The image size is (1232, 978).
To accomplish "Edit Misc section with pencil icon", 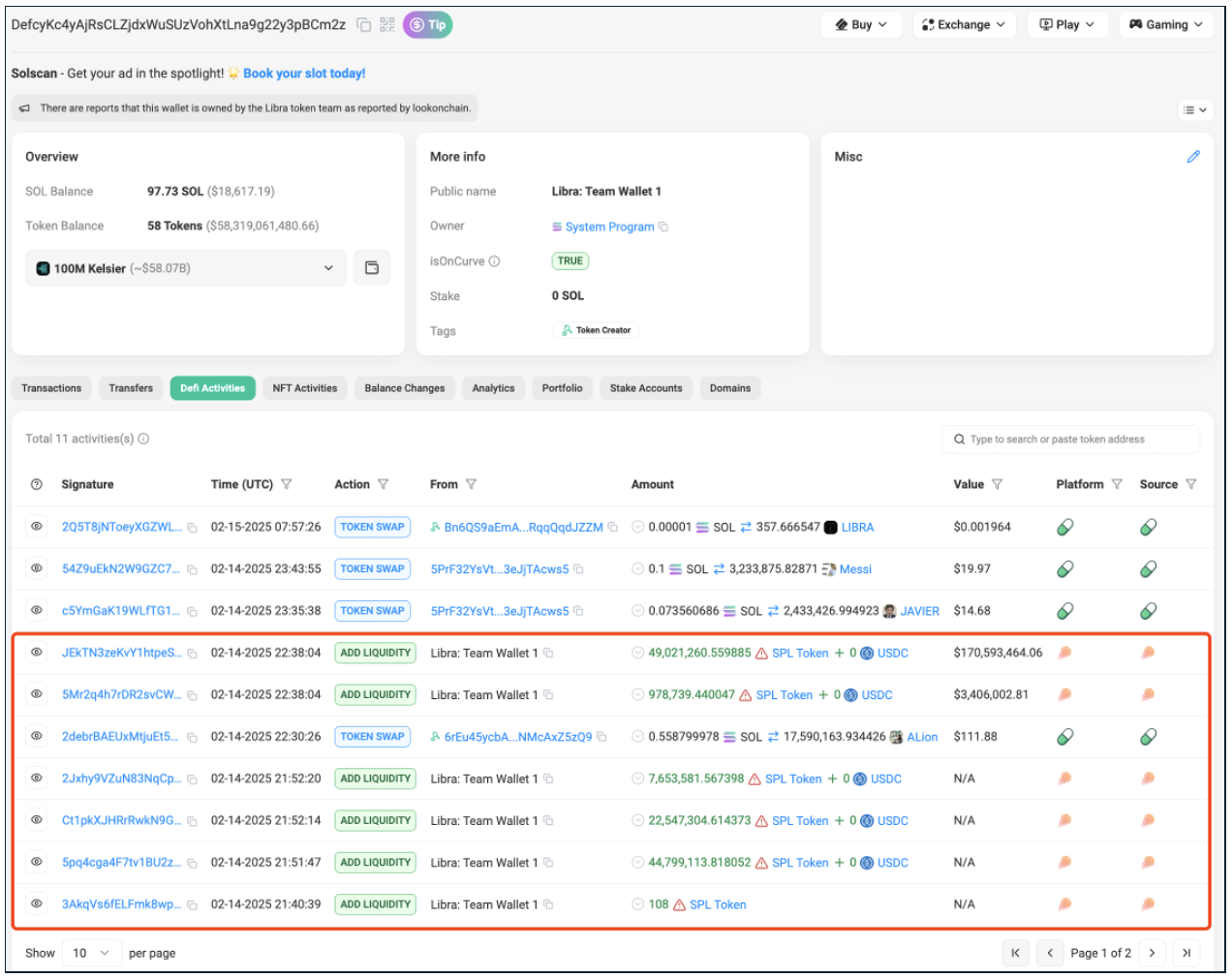I will (1193, 157).
